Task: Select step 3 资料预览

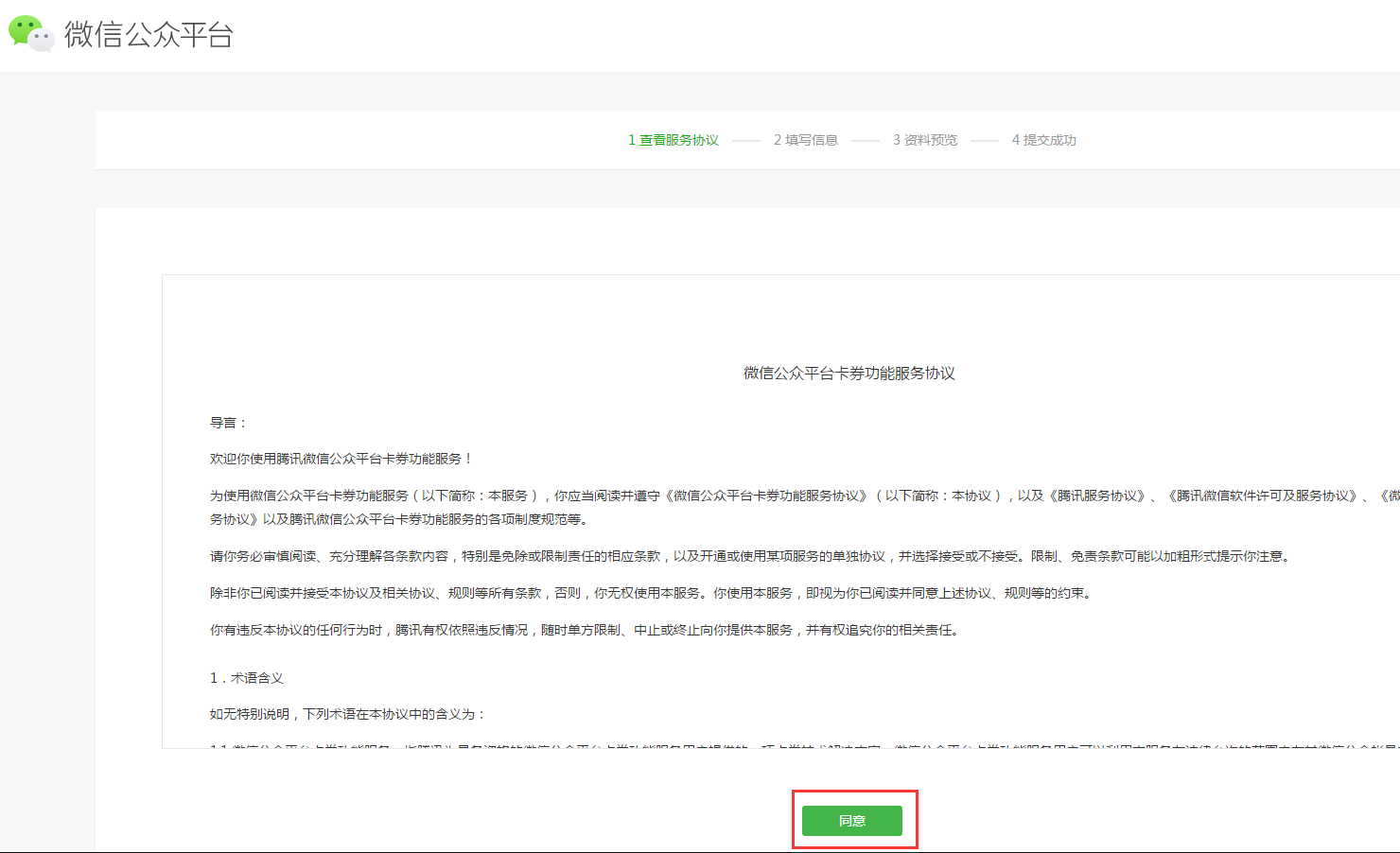Action: coord(925,140)
